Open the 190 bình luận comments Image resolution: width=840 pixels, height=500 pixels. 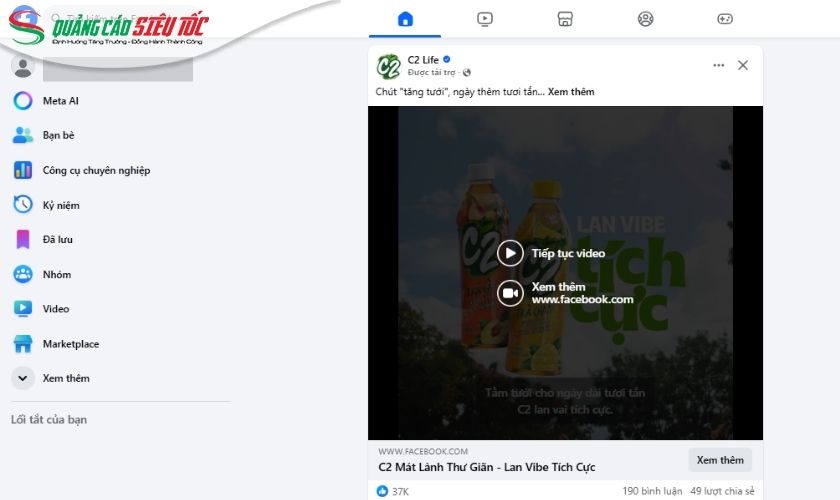[652, 491]
